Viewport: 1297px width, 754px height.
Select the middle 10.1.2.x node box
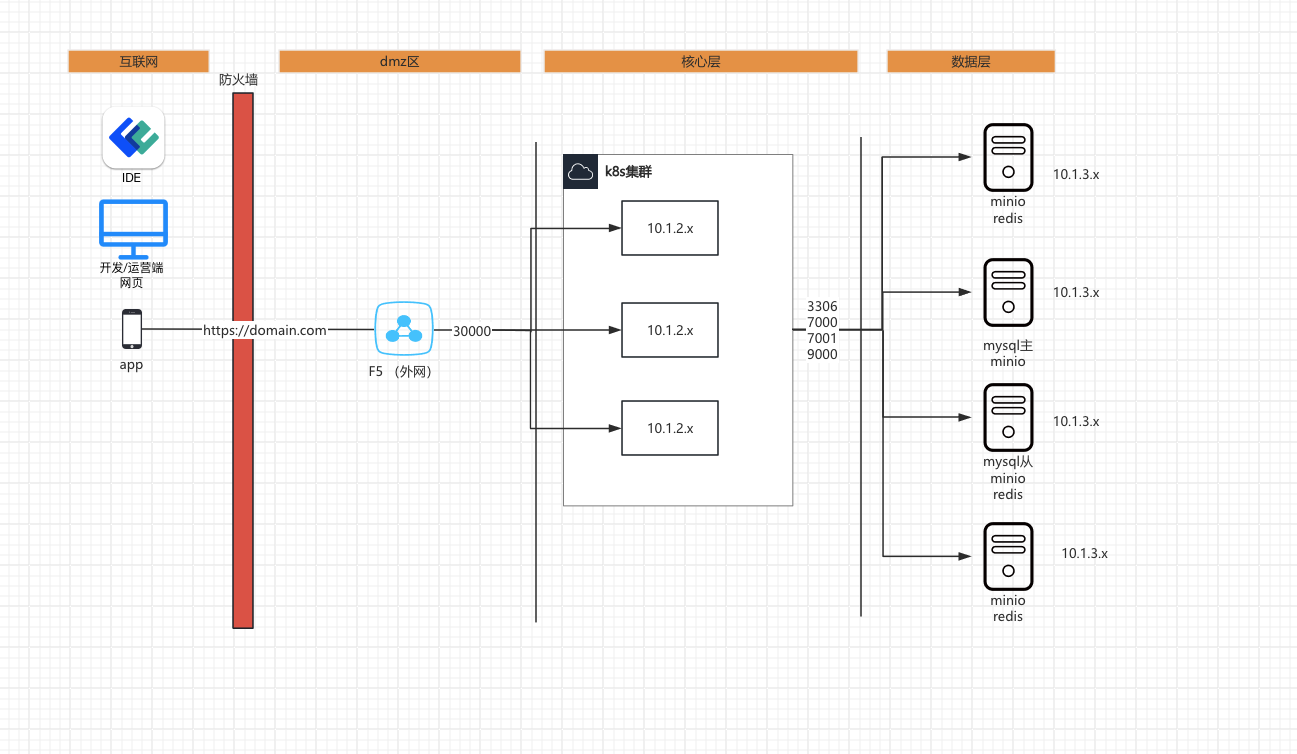pyautogui.click(x=670, y=330)
